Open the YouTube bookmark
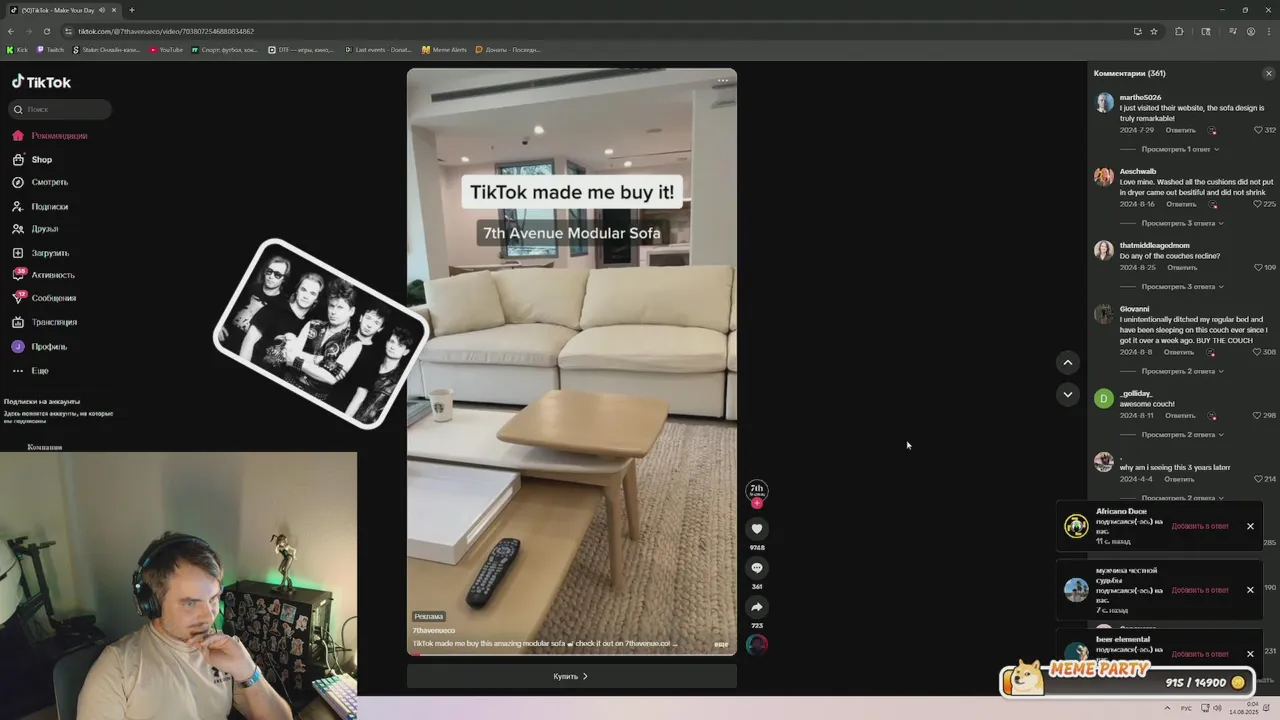This screenshot has width=1280, height=720. coord(166,49)
